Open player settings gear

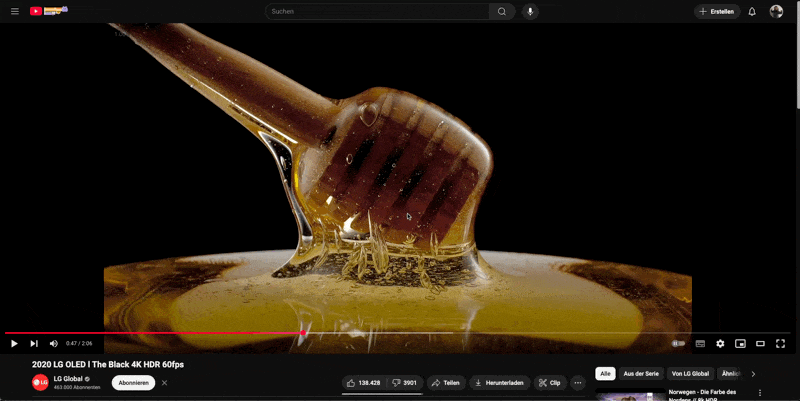720,343
